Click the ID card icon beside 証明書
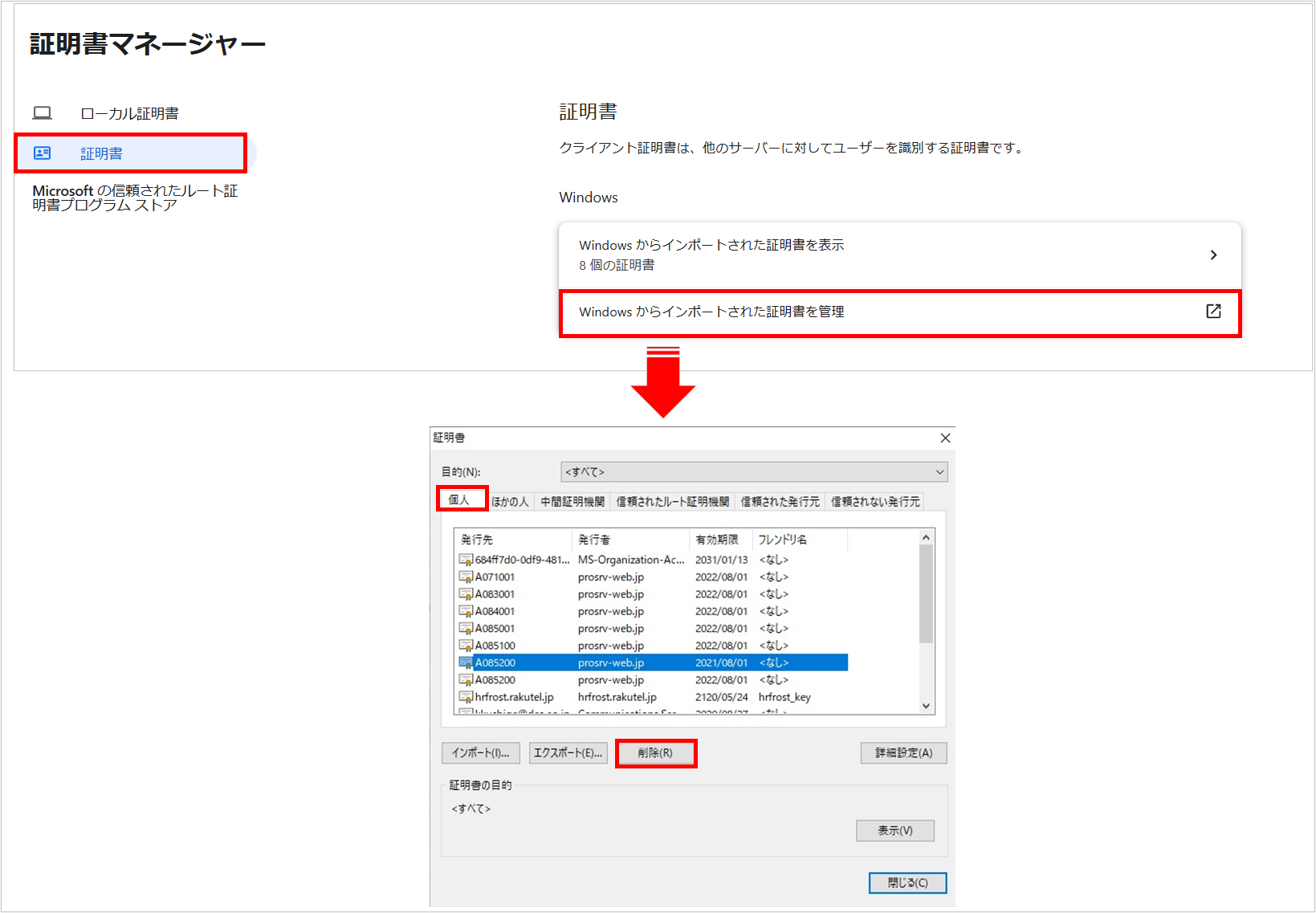Screen dimensions: 1316x913 43,153
